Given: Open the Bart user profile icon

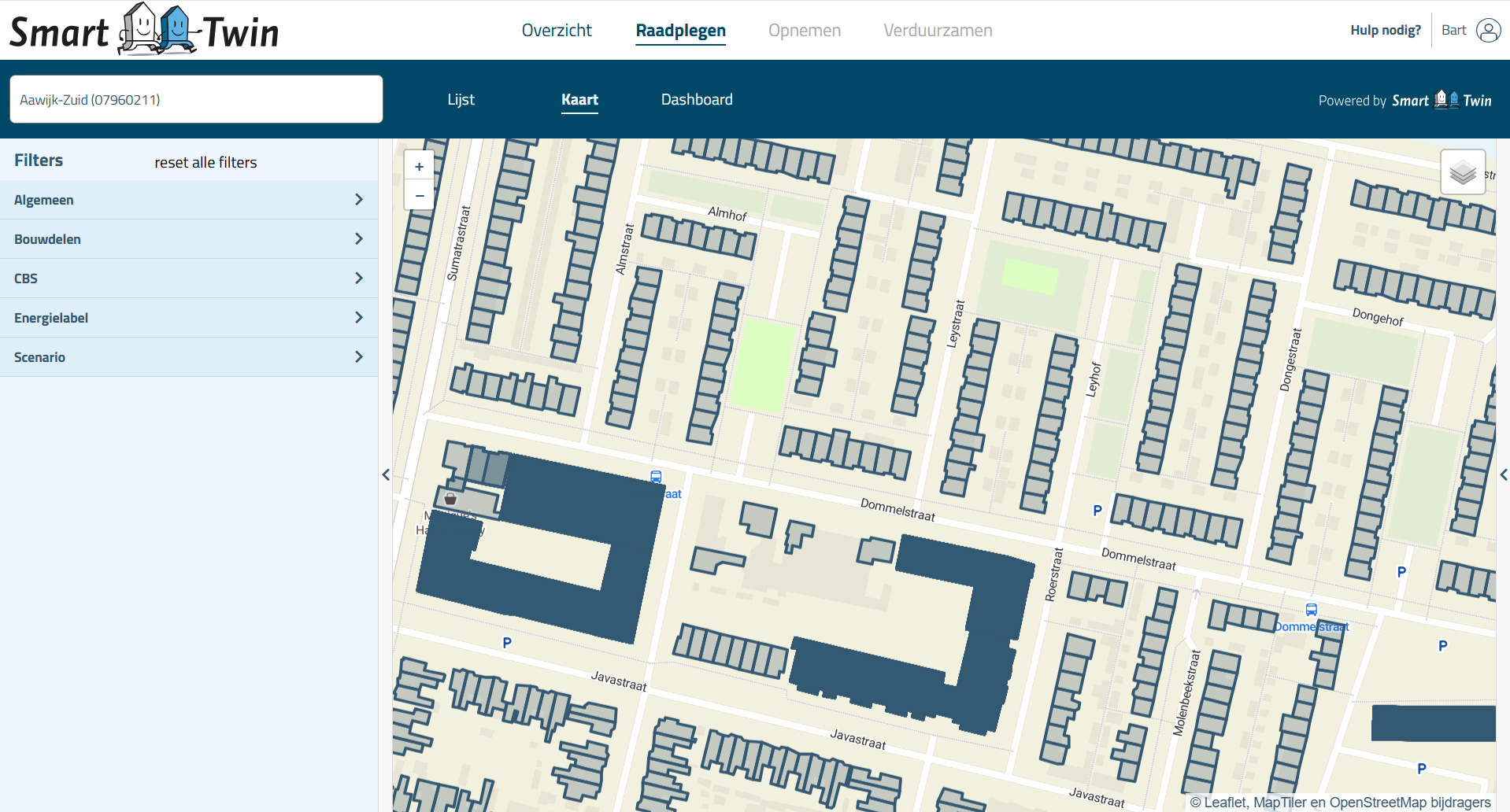Looking at the screenshot, I should [1488, 31].
